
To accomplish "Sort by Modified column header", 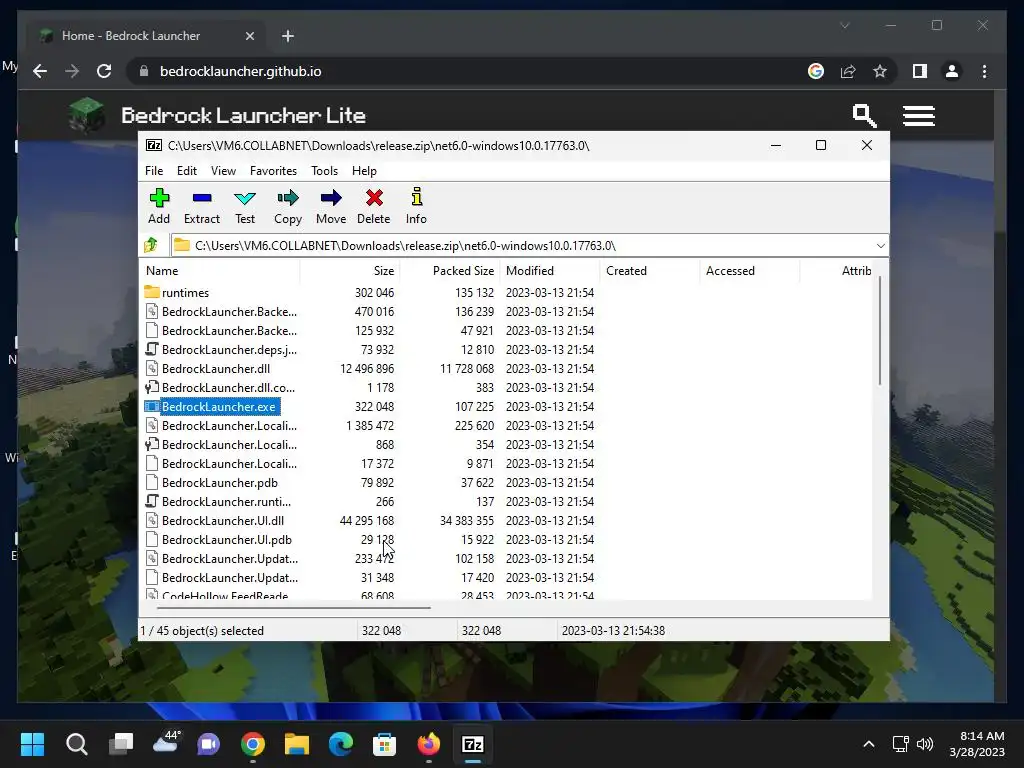I will (x=550, y=270).
